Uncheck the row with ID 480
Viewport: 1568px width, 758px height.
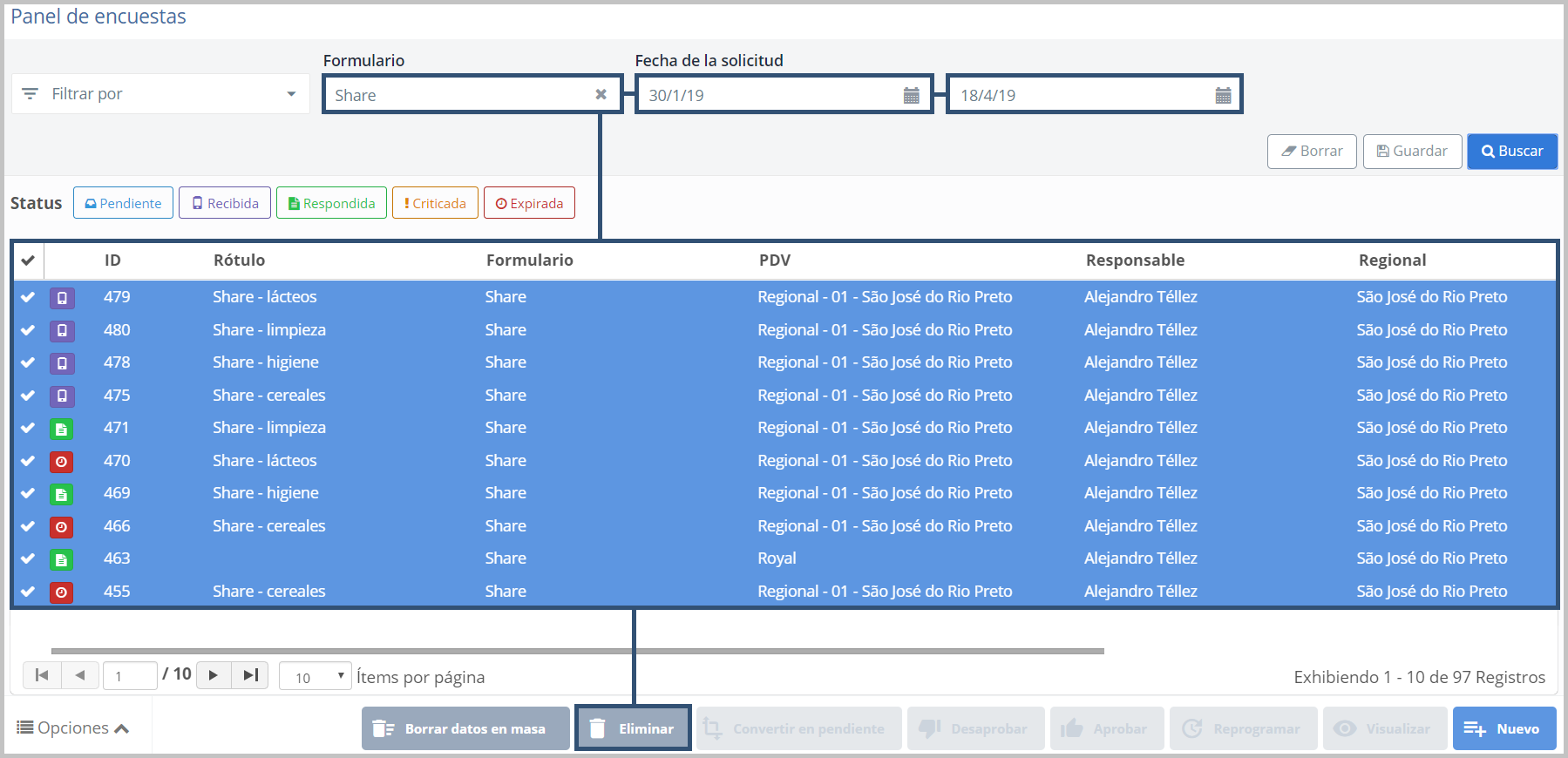28,330
